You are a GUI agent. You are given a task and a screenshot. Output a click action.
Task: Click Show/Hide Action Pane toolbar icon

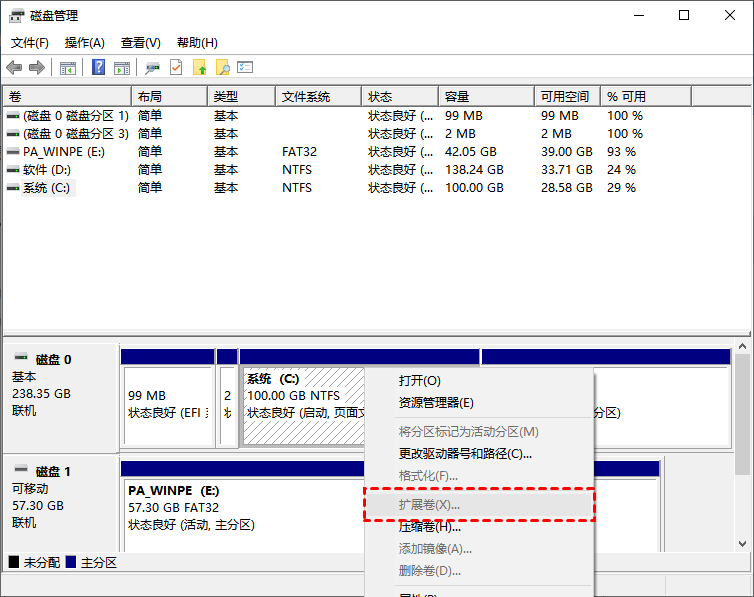(x=122, y=67)
